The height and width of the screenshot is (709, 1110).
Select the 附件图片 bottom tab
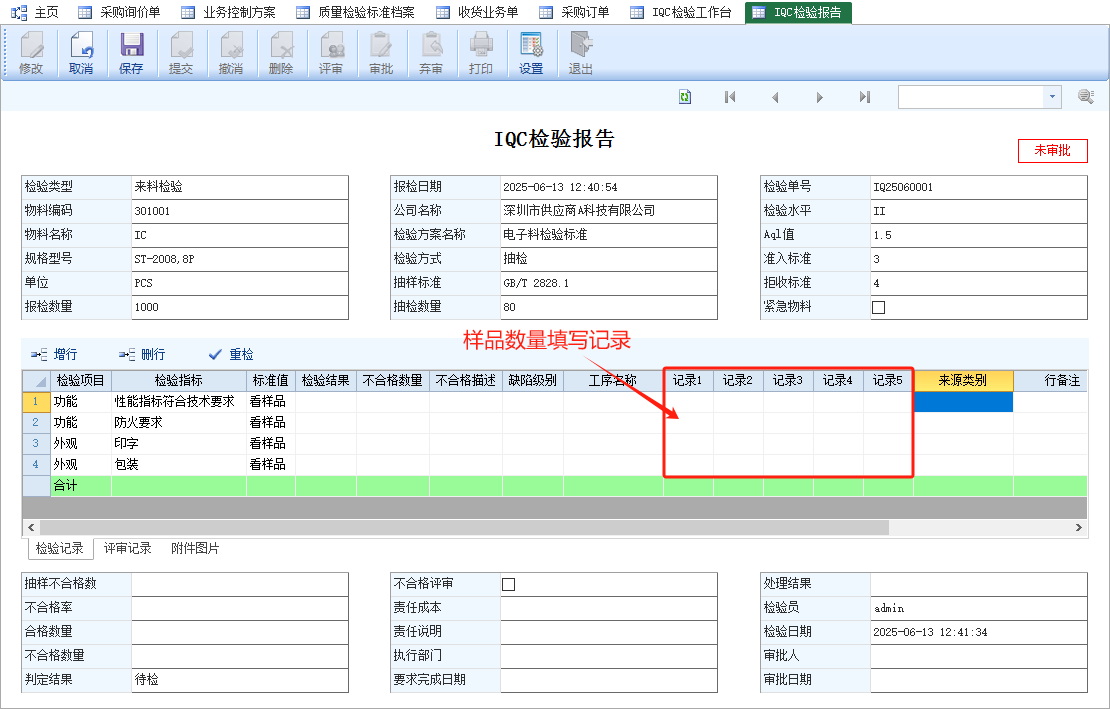(x=195, y=548)
